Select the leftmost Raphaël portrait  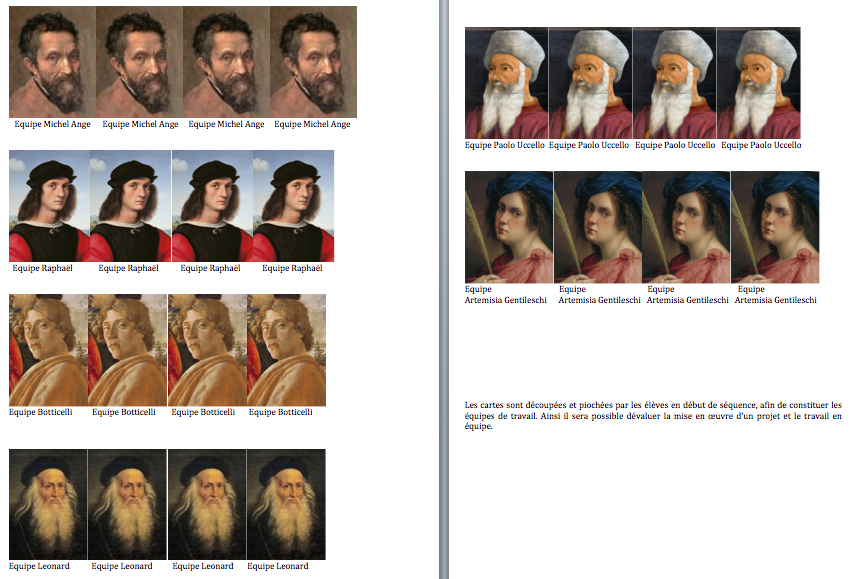point(50,206)
